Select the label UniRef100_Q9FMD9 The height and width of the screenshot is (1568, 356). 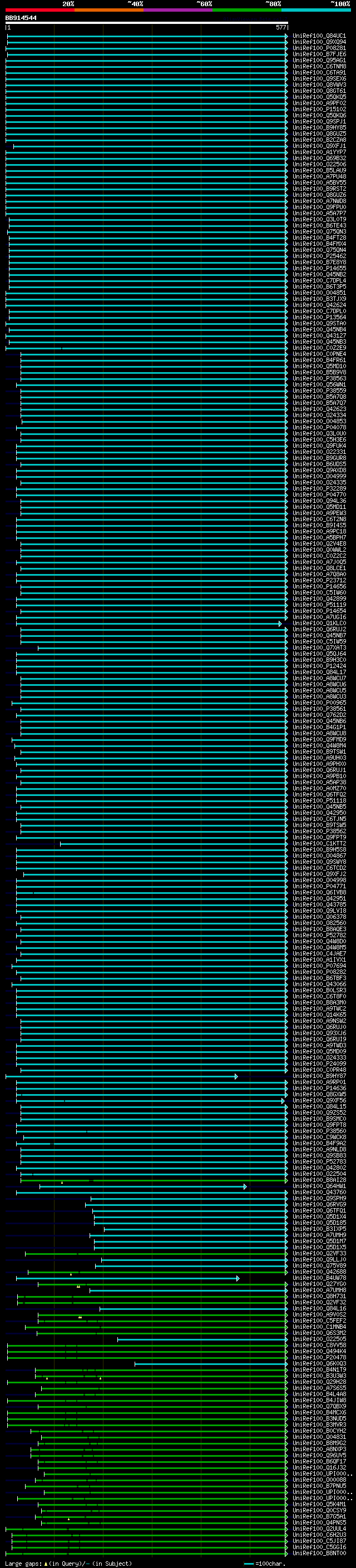click(x=319, y=740)
